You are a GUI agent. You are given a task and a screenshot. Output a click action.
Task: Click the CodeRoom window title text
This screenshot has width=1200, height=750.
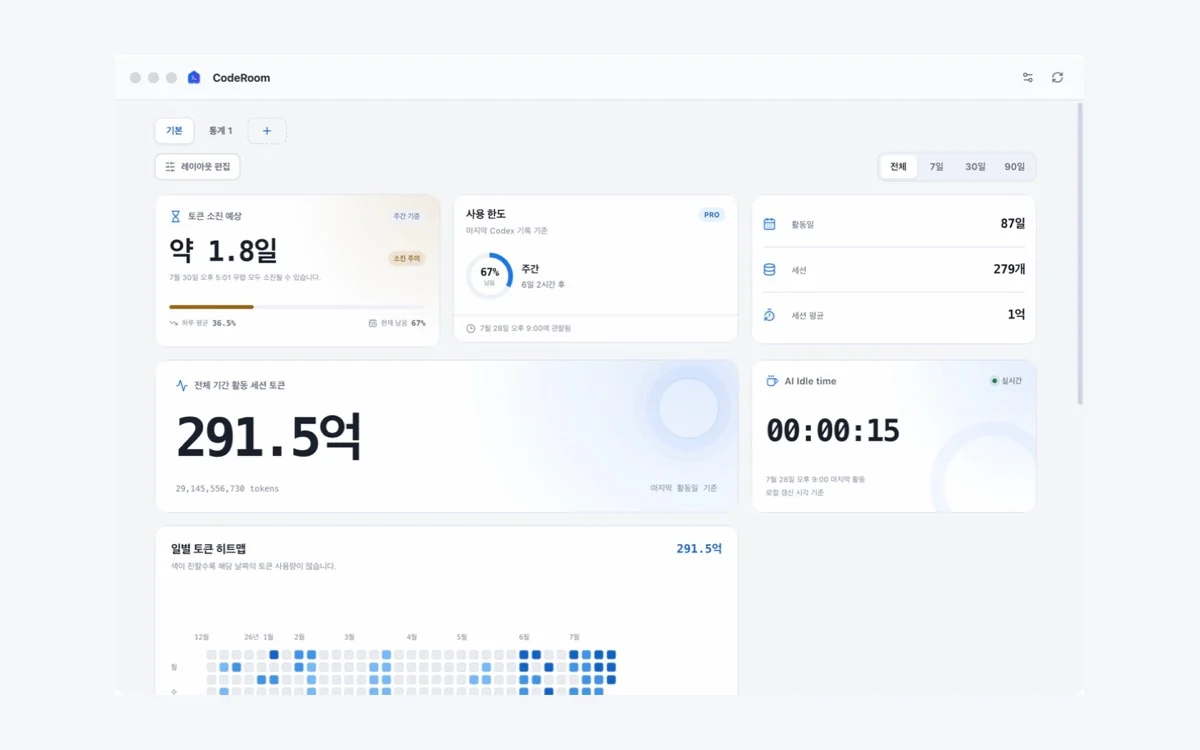click(241, 78)
